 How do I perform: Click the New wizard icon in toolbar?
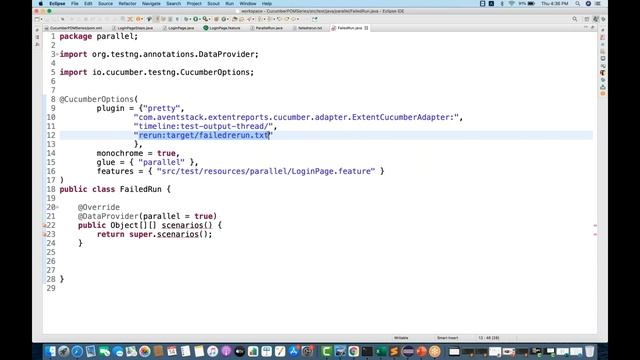(36, 19)
